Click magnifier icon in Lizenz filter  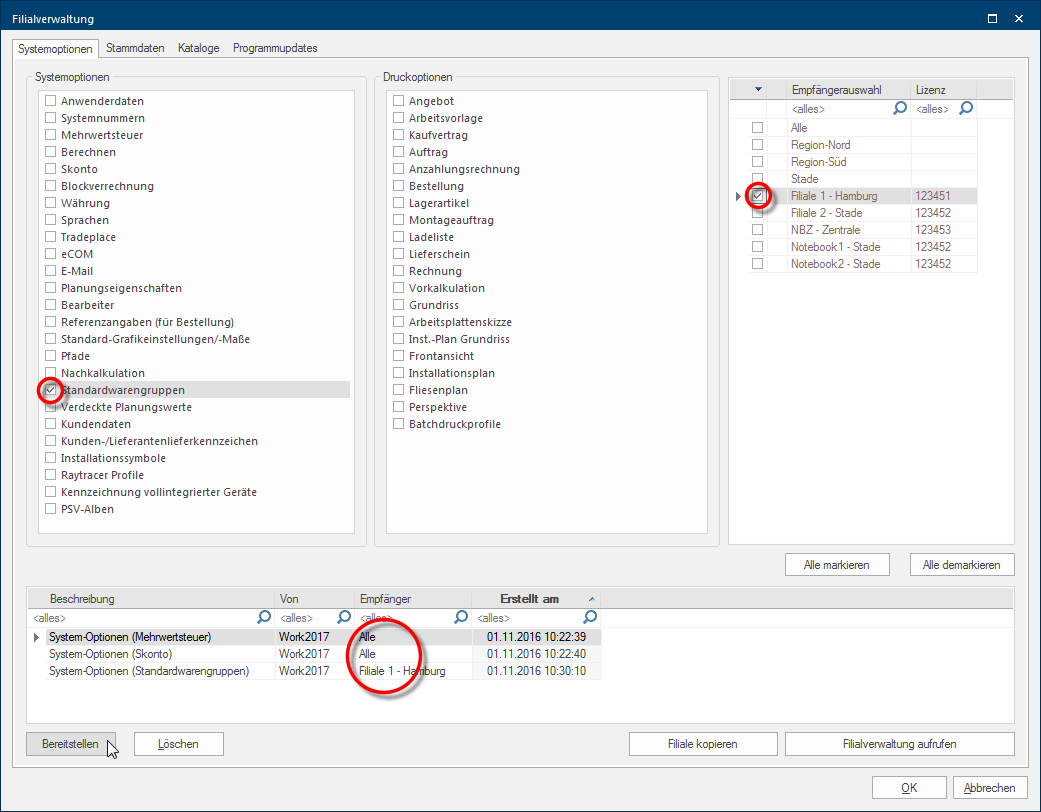pyautogui.click(x=966, y=108)
